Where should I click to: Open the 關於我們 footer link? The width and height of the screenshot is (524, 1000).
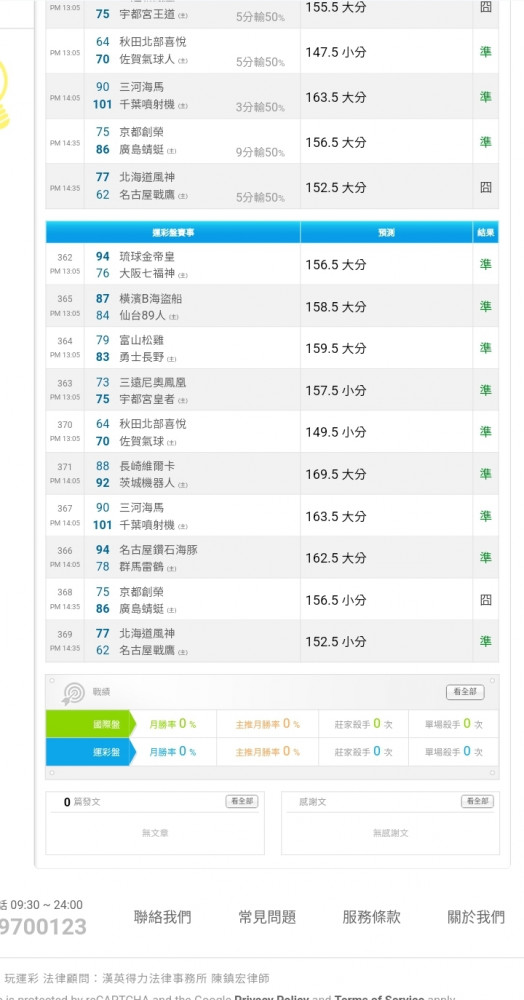pos(476,917)
